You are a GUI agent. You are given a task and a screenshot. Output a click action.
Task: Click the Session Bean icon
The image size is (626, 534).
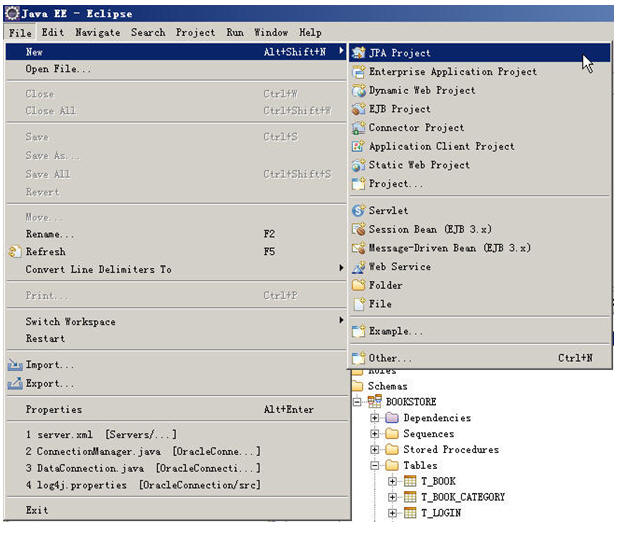click(x=359, y=230)
